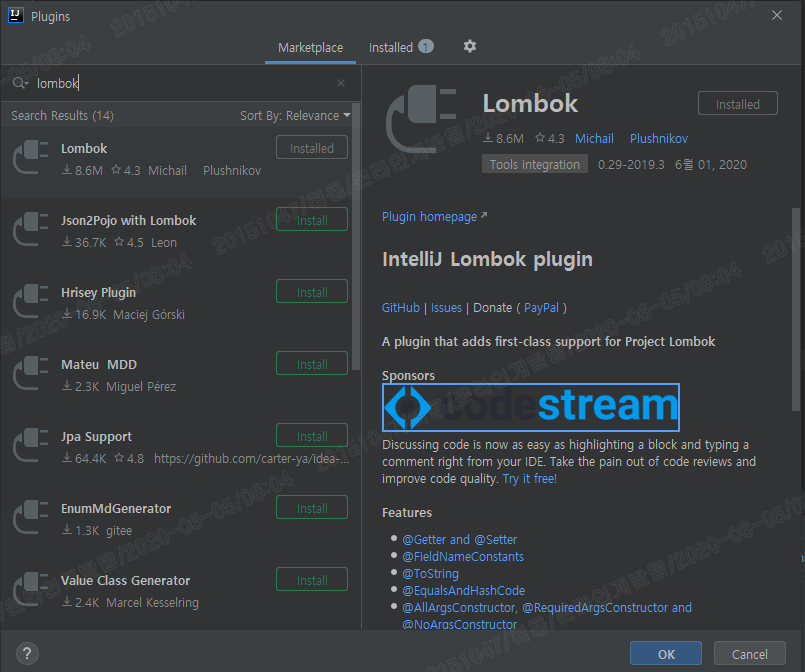Click Installed button in Lombok list row
Image resolution: width=805 pixels, height=672 pixels.
coord(312,148)
